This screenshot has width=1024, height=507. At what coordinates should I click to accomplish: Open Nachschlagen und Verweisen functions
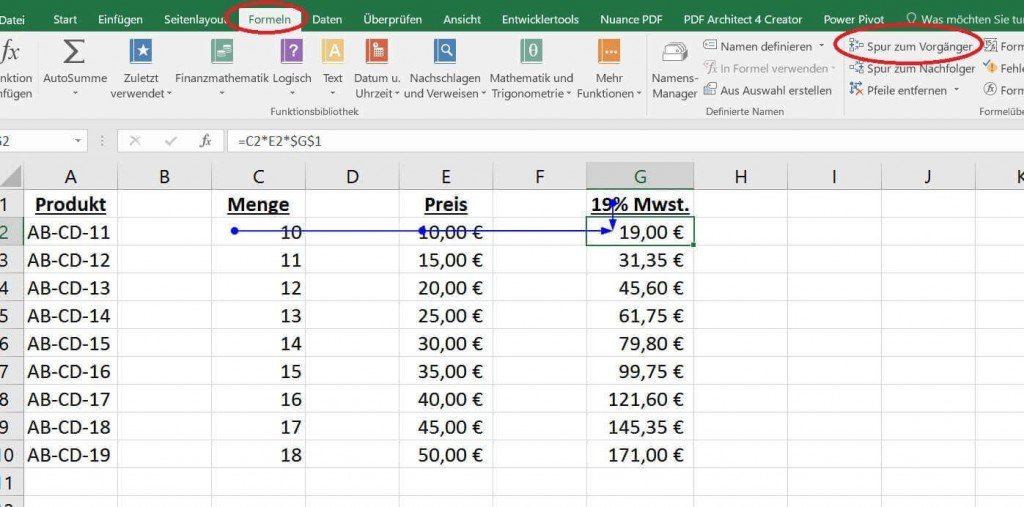coord(445,51)
